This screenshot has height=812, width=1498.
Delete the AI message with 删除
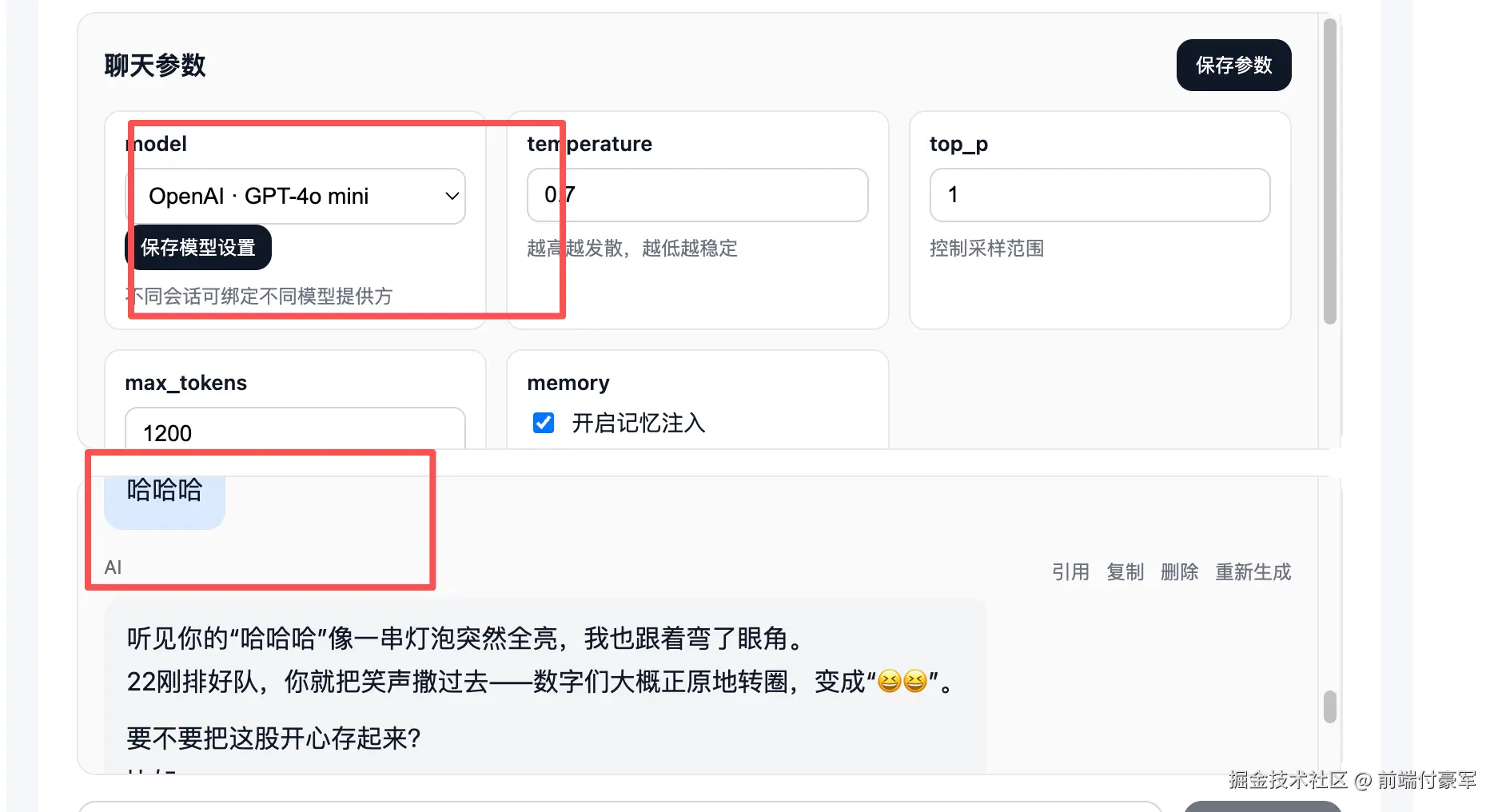[x=1179, y=572]
